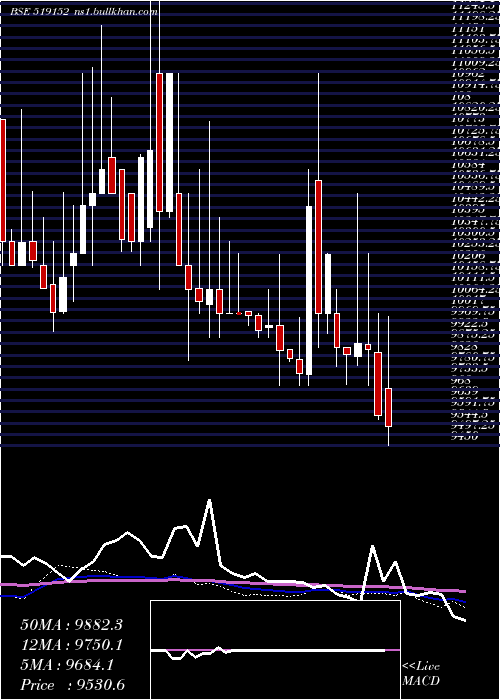The image size is (500, 700).
Task: Click the BSE 519152 ticker label
Action: pyautogui.click(x=39, y=12)
